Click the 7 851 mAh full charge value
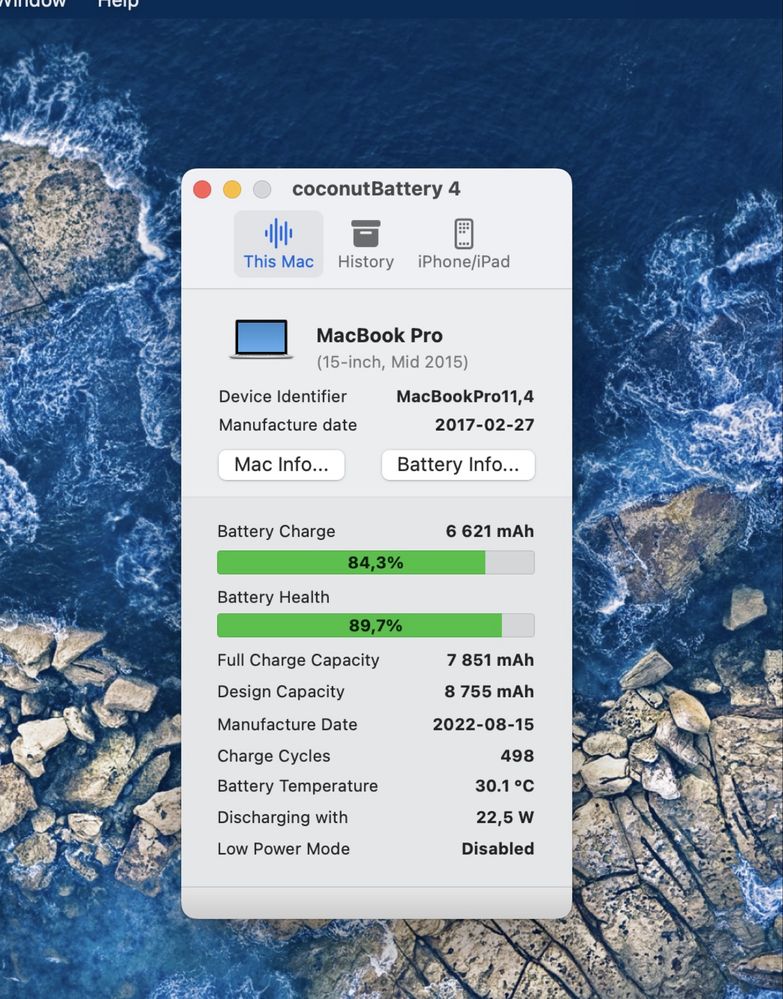Image resolution: width=783 pixels, height=999 pixels. (x=491, y=660)
